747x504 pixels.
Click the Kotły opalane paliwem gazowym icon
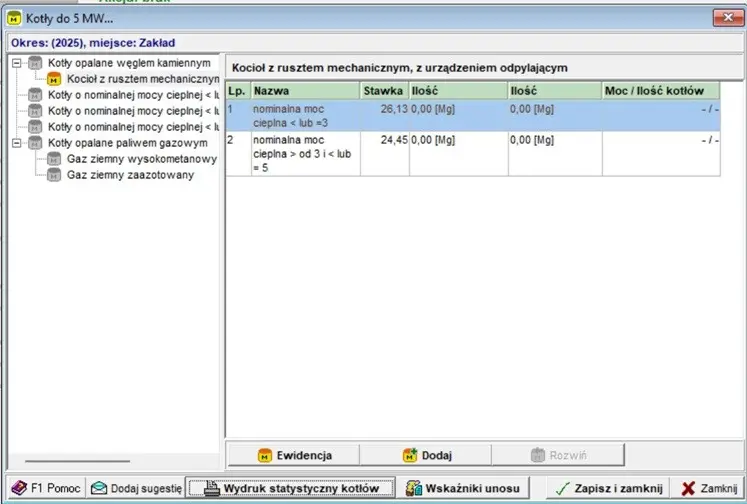tap(35, 143)
